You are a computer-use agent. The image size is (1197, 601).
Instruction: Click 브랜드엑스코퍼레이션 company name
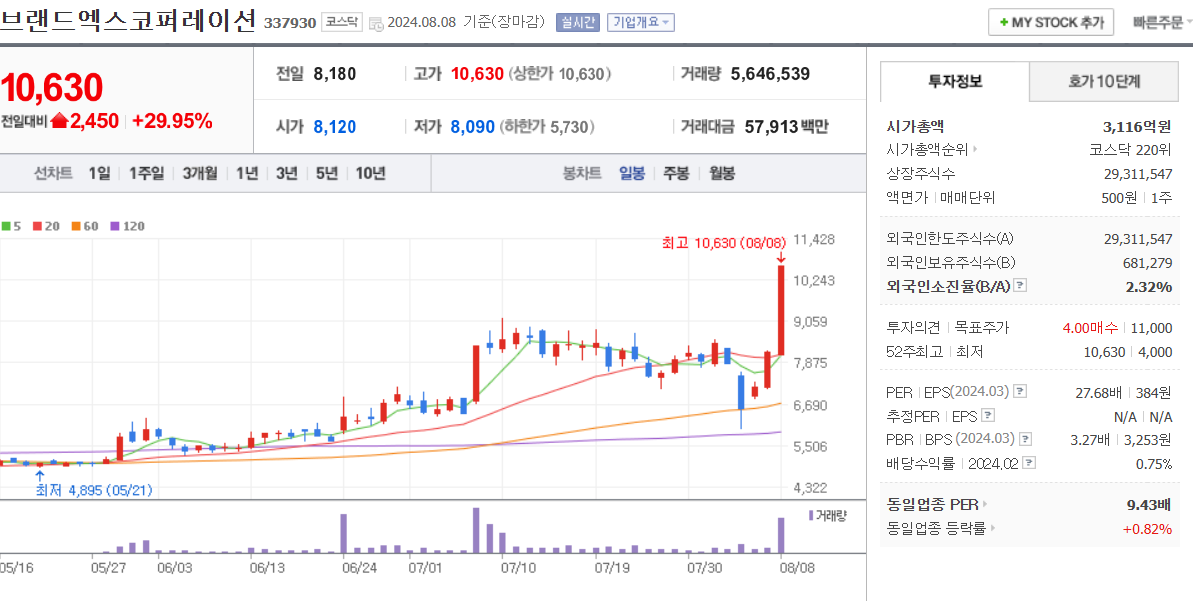click(x=128, y=21)
